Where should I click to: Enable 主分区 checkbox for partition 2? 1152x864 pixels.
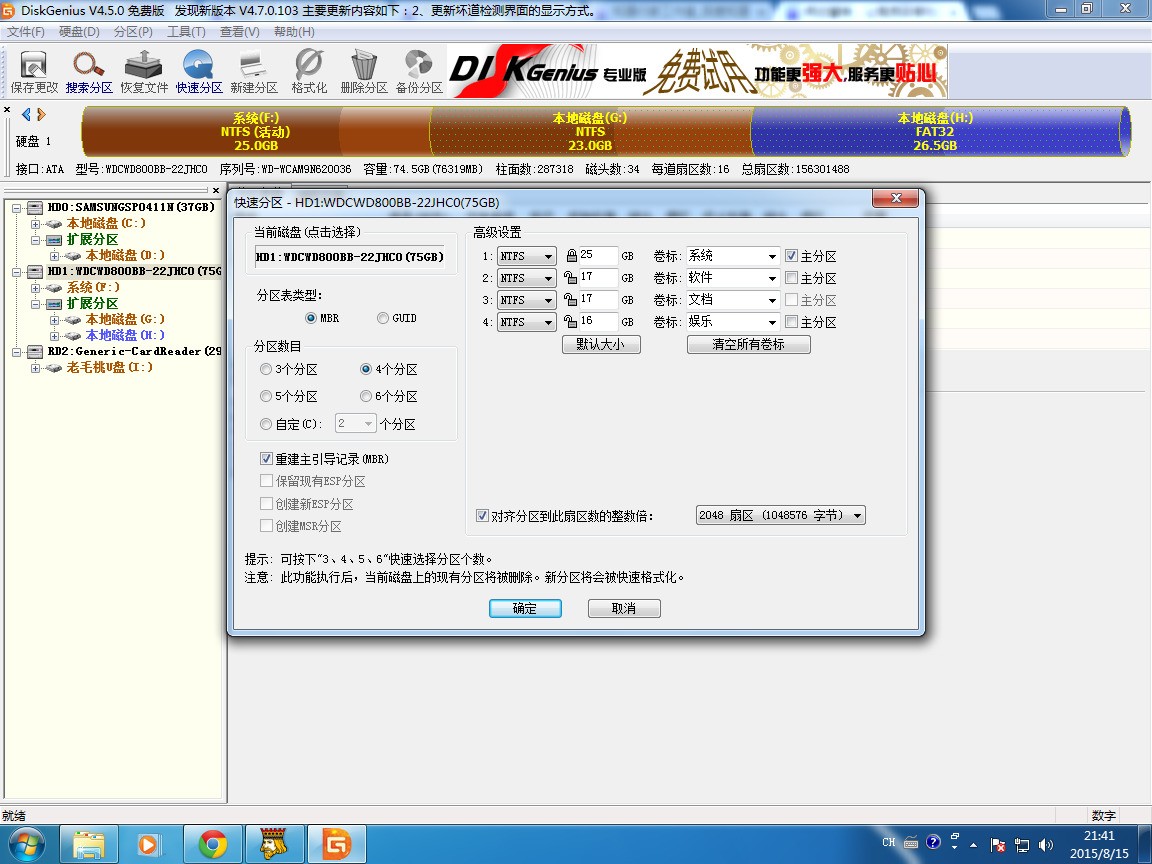[x=792, y=278]
